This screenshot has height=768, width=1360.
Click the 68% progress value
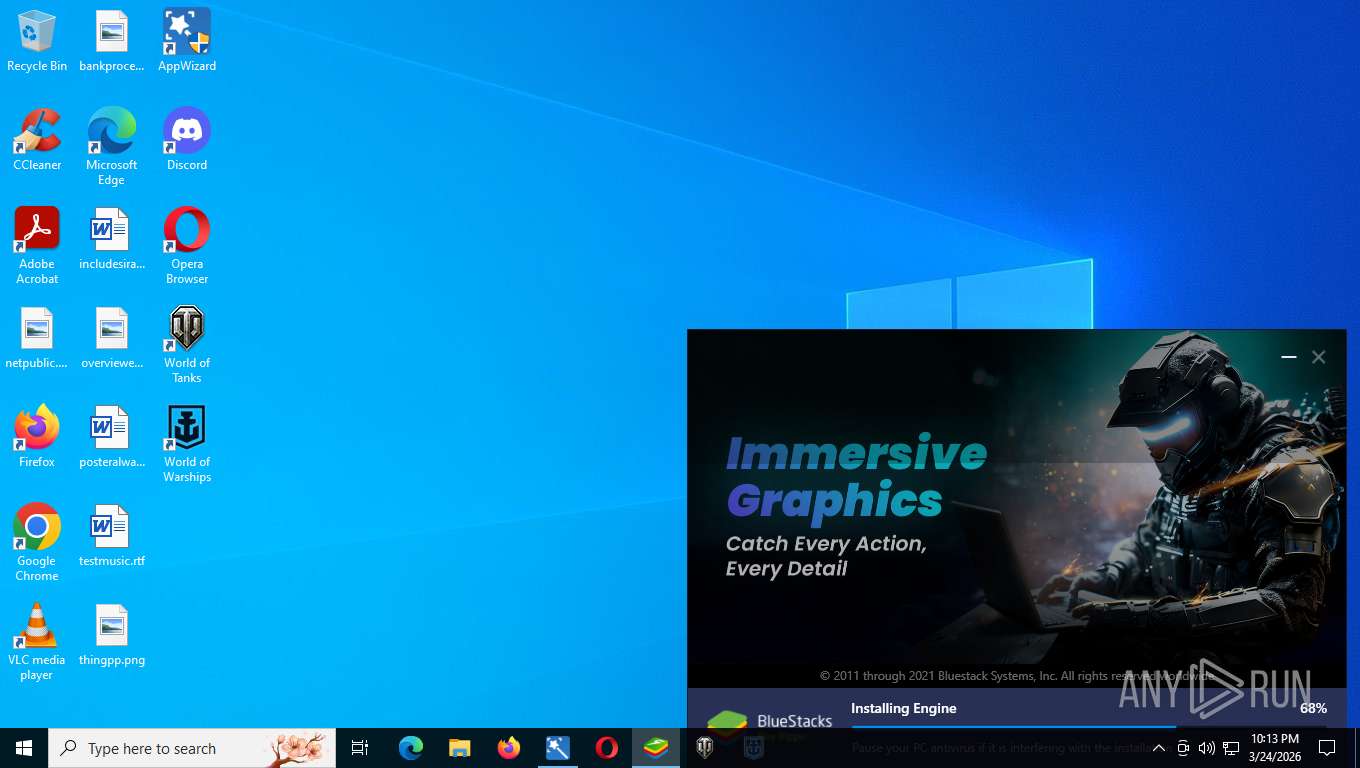click(x=1313, y=708)
